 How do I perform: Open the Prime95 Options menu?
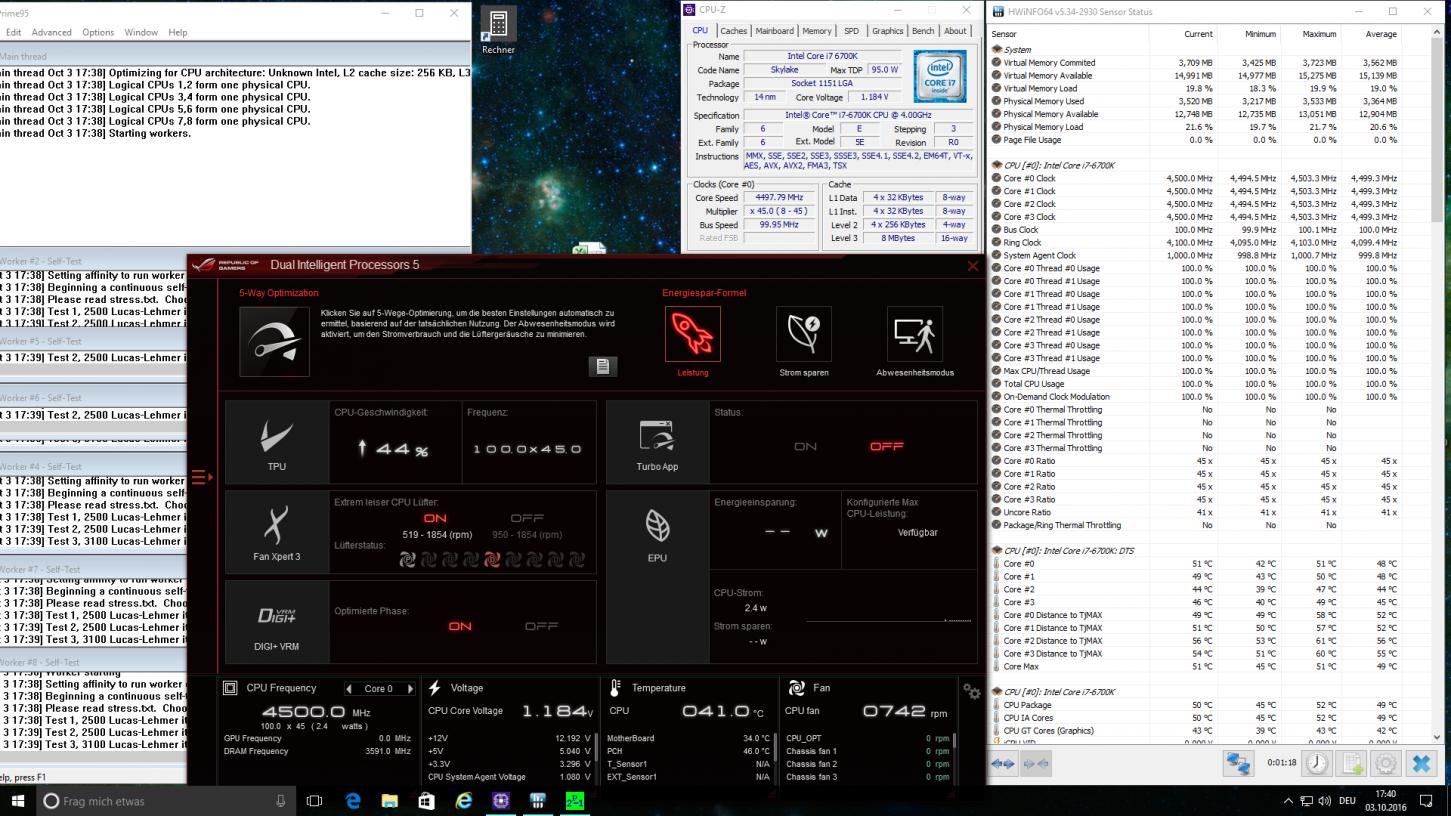98,32
